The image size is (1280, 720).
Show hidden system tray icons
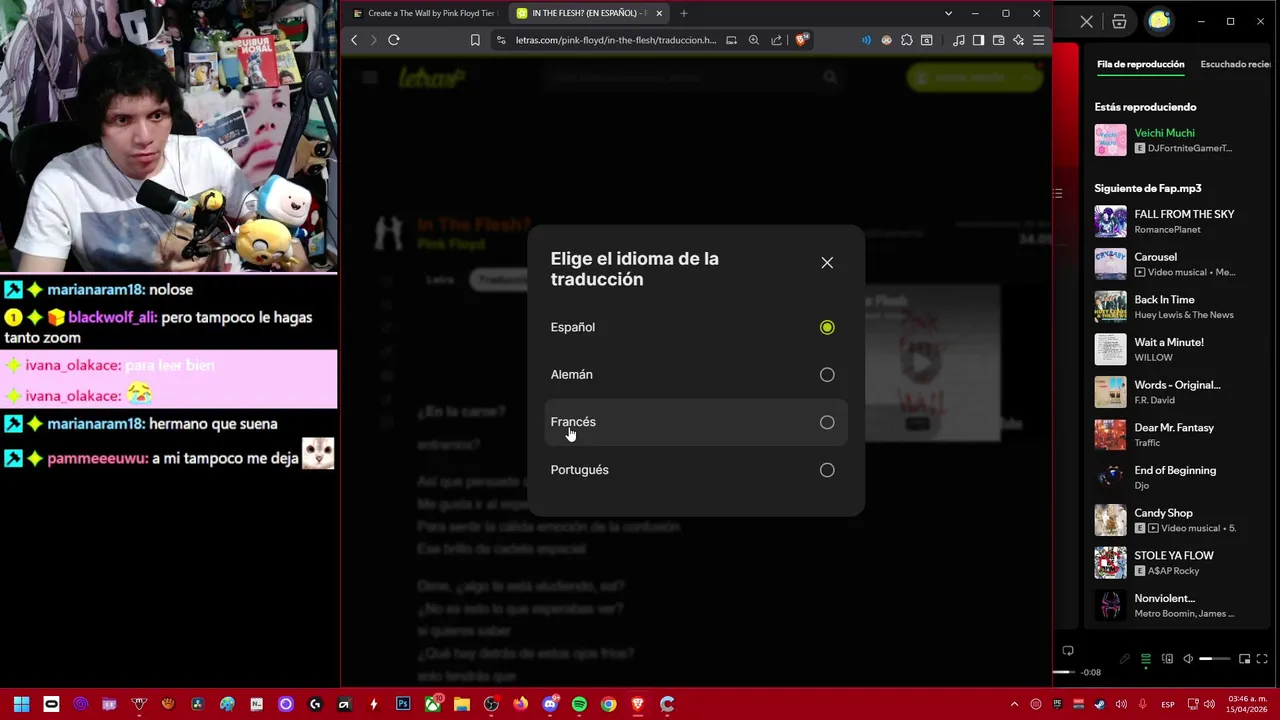(x=1014, y=705)
